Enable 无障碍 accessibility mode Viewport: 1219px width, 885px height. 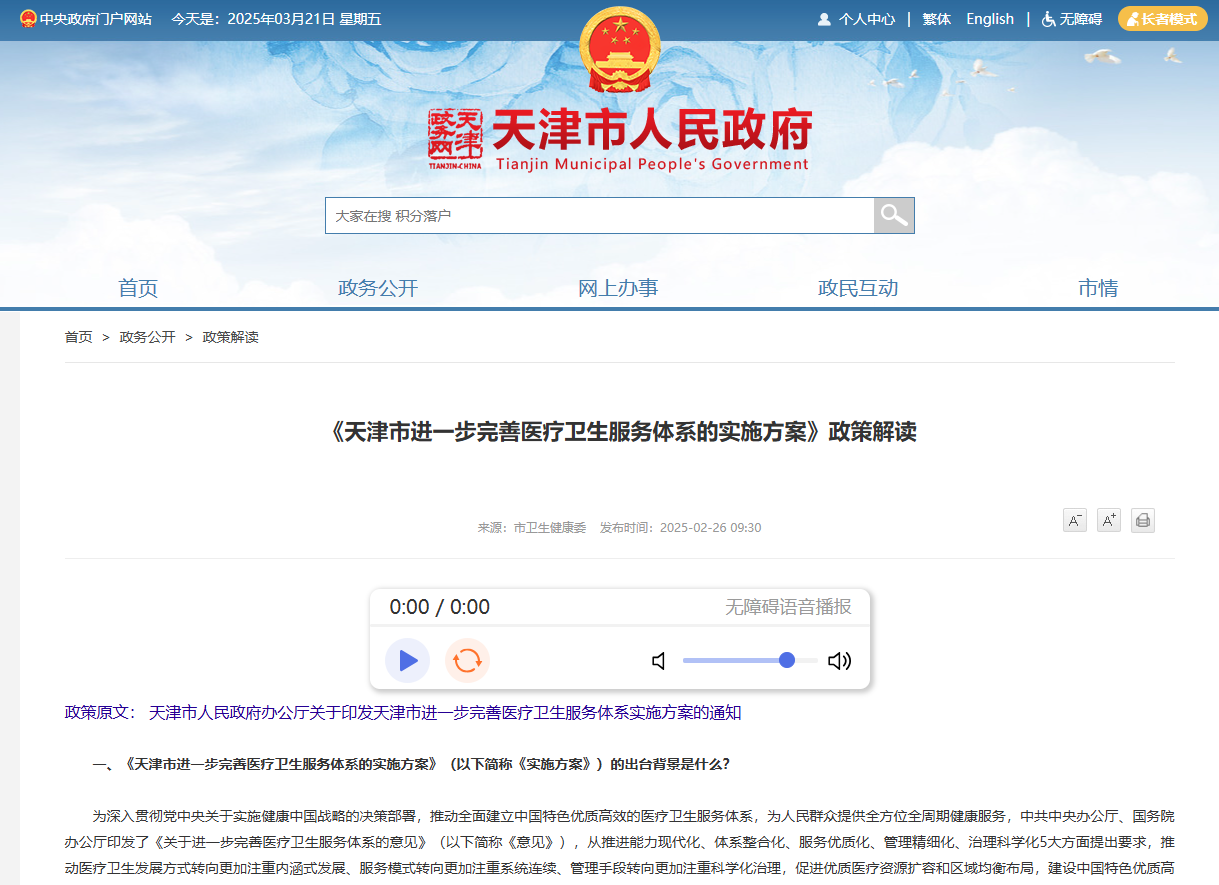1072,19
